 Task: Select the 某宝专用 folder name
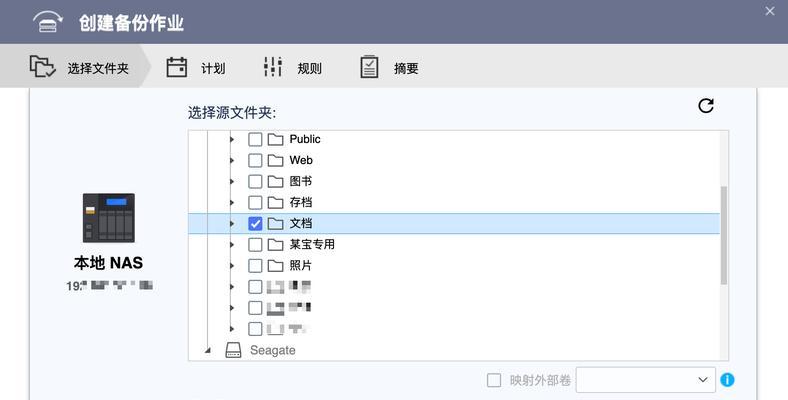312,245
